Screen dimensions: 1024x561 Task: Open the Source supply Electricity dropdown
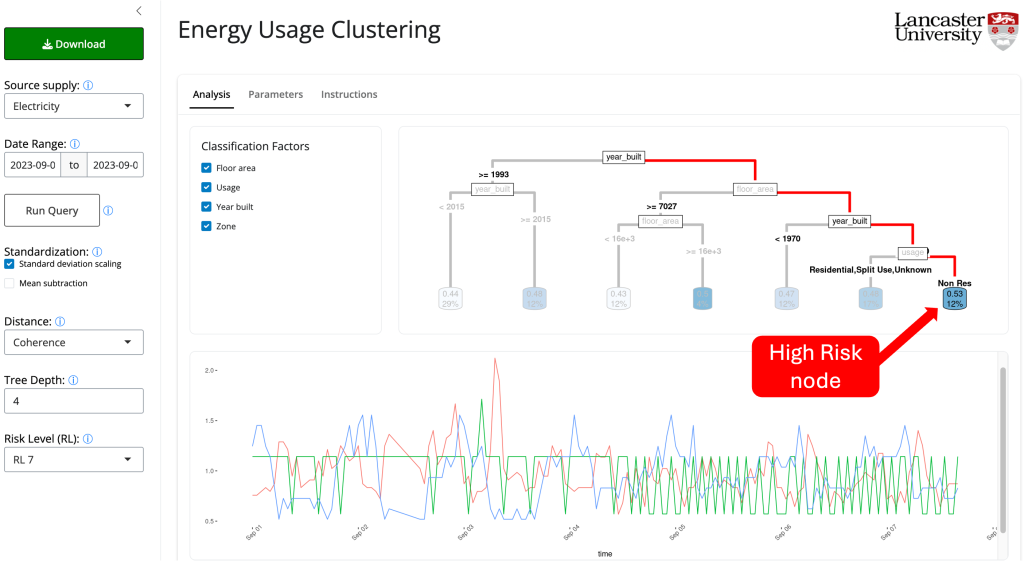(x=73, y=106)
